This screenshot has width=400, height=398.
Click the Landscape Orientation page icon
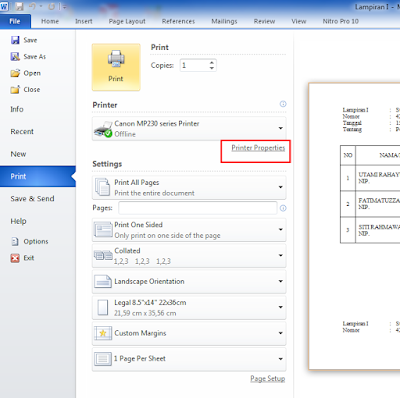[103, 281]
